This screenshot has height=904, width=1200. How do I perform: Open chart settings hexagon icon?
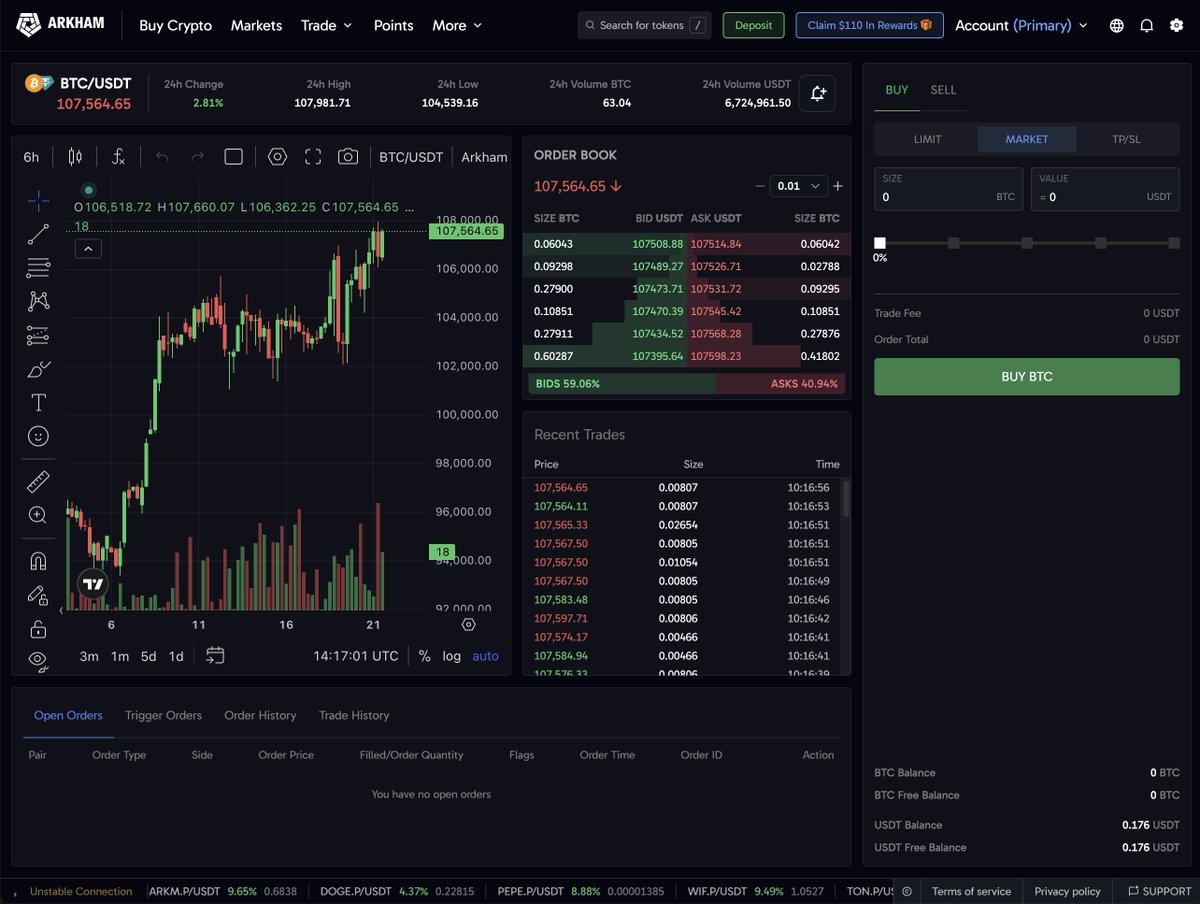click(x=278, y=157)
